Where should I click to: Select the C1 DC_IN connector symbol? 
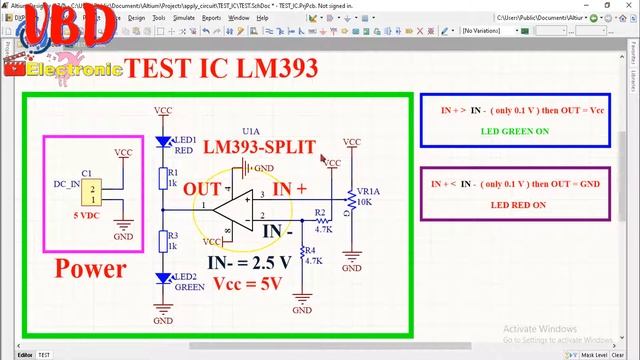click(x=91, y=192)
